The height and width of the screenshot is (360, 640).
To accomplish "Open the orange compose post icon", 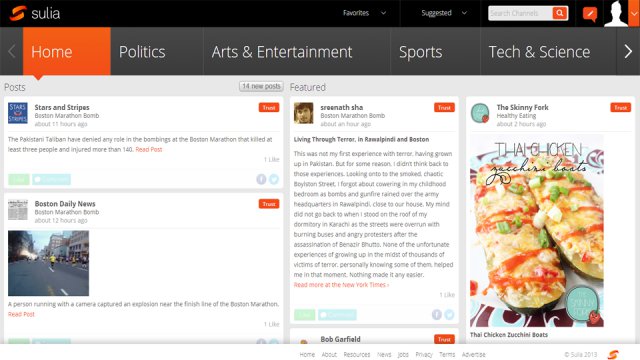I will coord(590,14).
